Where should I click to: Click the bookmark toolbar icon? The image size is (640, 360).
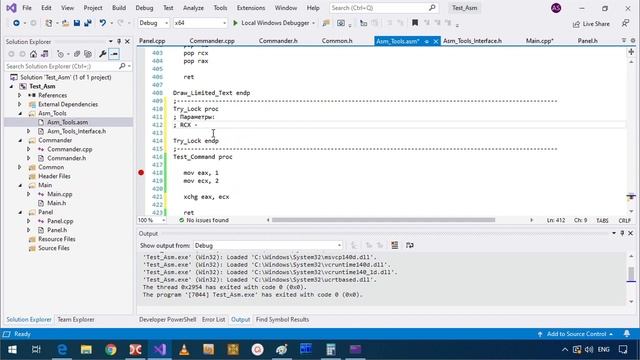coord(415,23)
